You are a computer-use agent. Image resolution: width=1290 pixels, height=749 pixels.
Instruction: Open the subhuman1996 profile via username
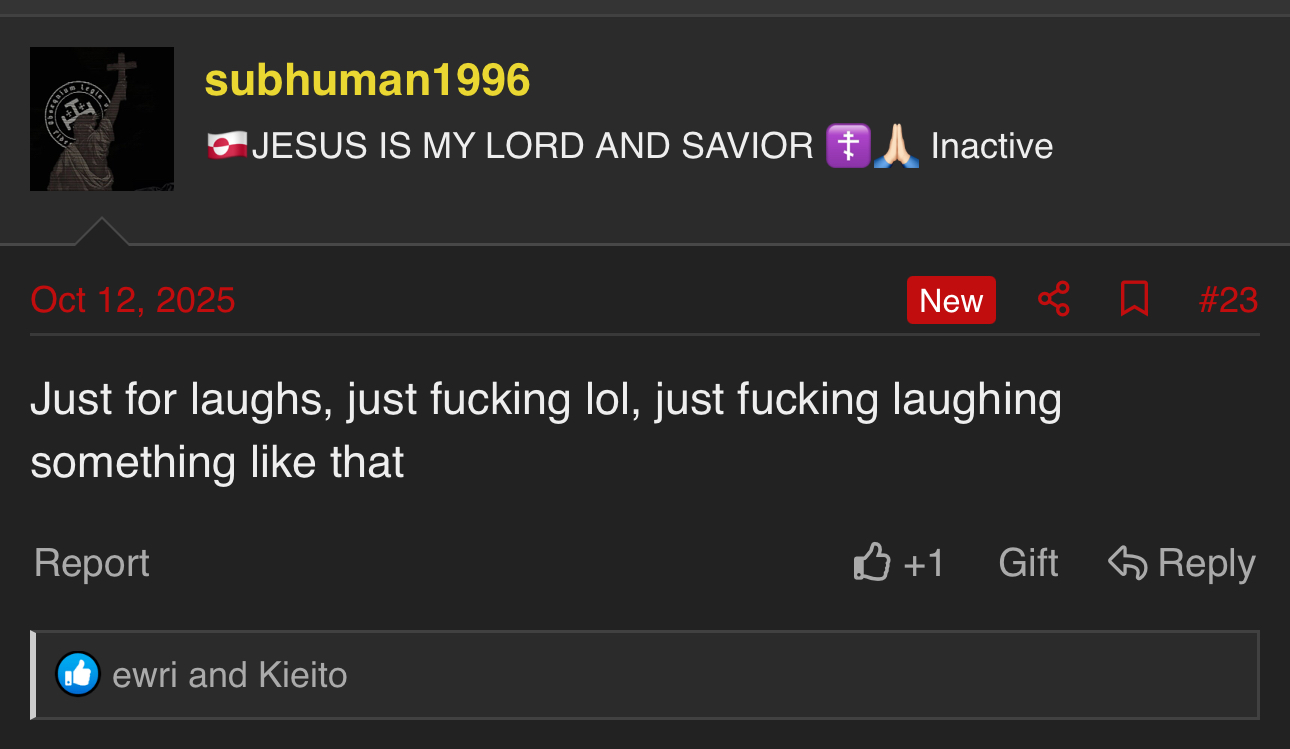pyautogui.click(x=367, y=80)
